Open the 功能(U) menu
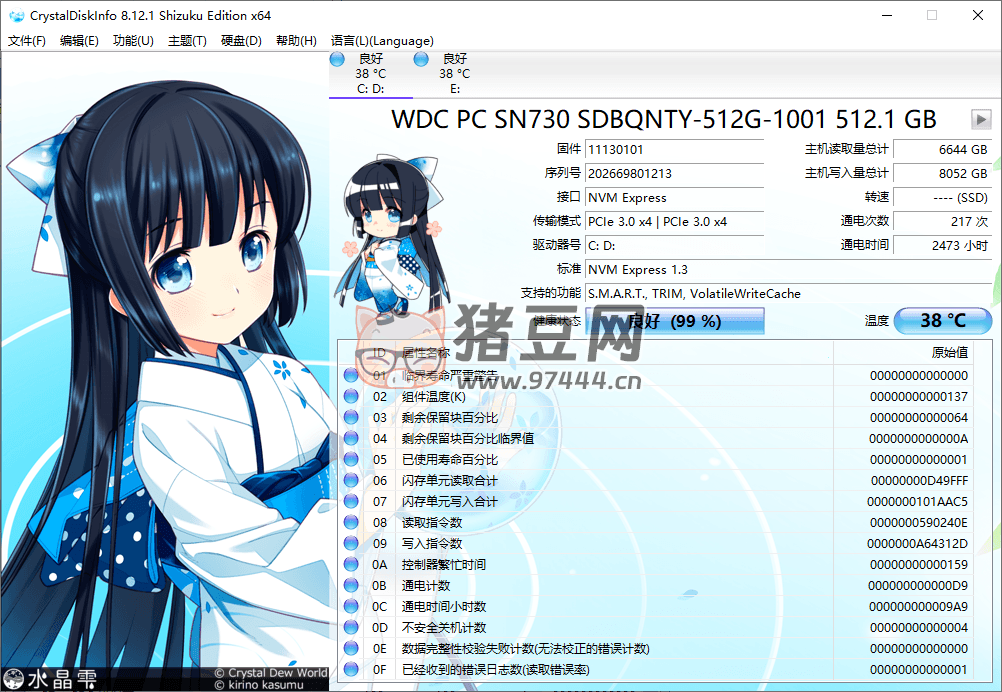Viewport: 1002px width, 692px height. pyautogui.click(x=133, y=41)
